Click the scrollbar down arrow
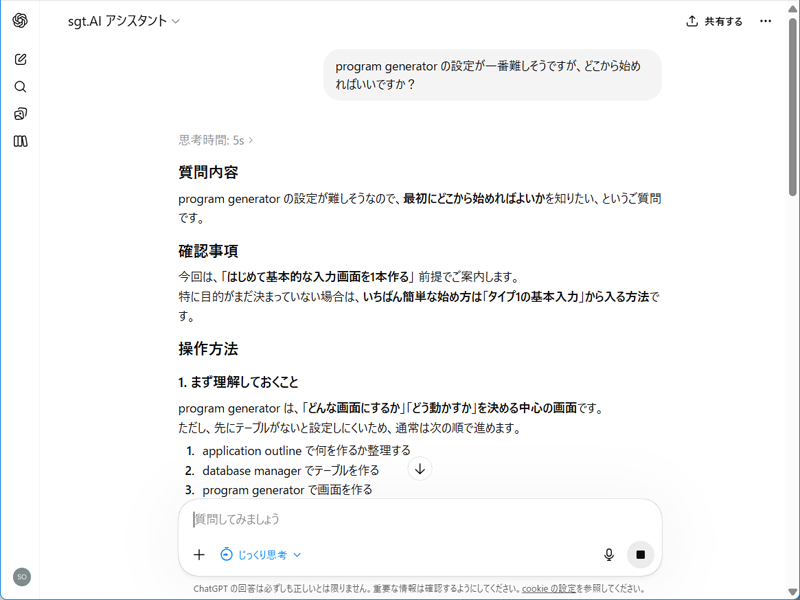800x600 pixels. coord(792,593)
